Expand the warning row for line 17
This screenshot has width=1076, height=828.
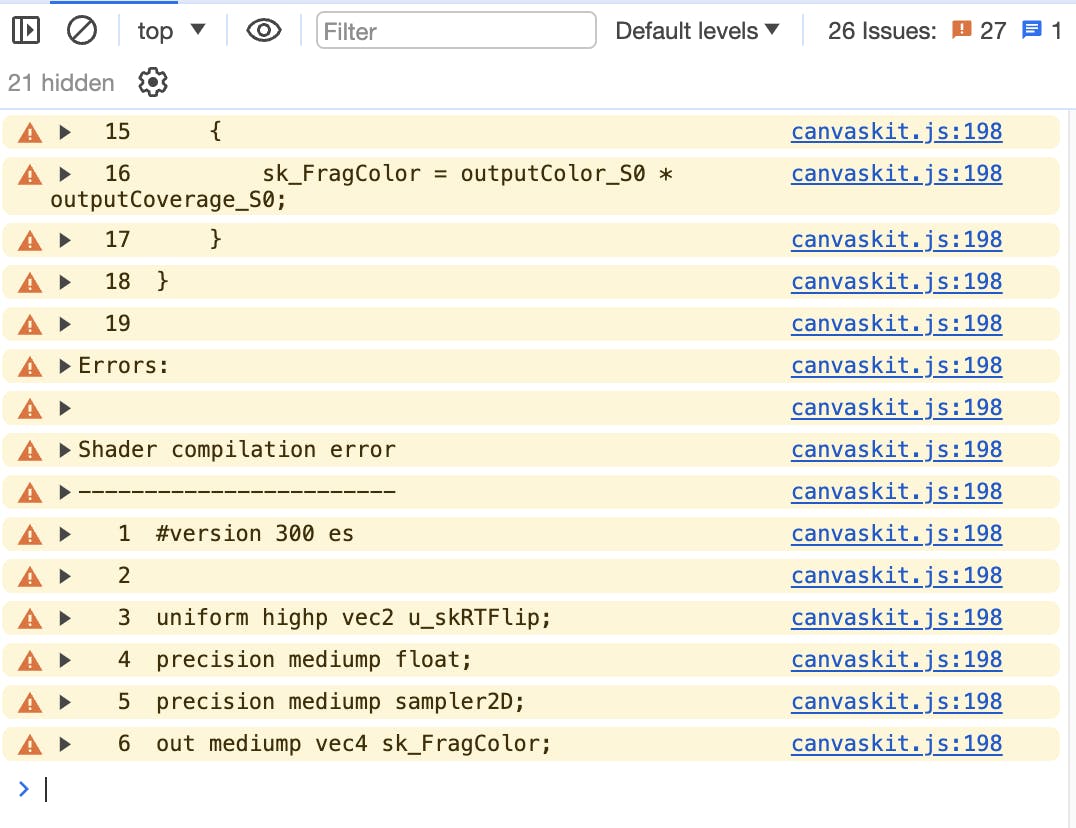pos(65,239)
